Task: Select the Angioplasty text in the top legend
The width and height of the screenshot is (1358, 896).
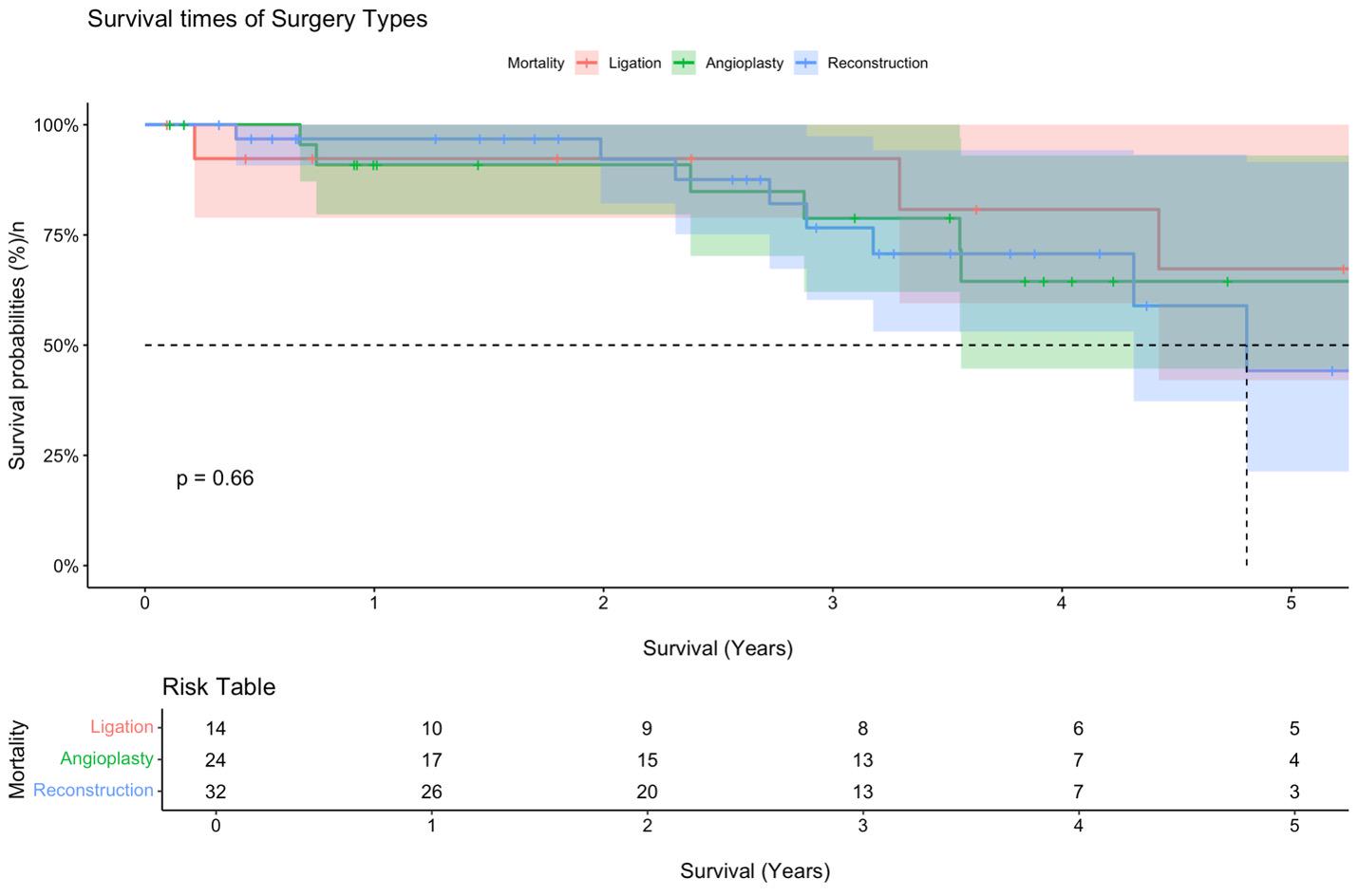Action: pyautogui.click(x=744, y=64)
